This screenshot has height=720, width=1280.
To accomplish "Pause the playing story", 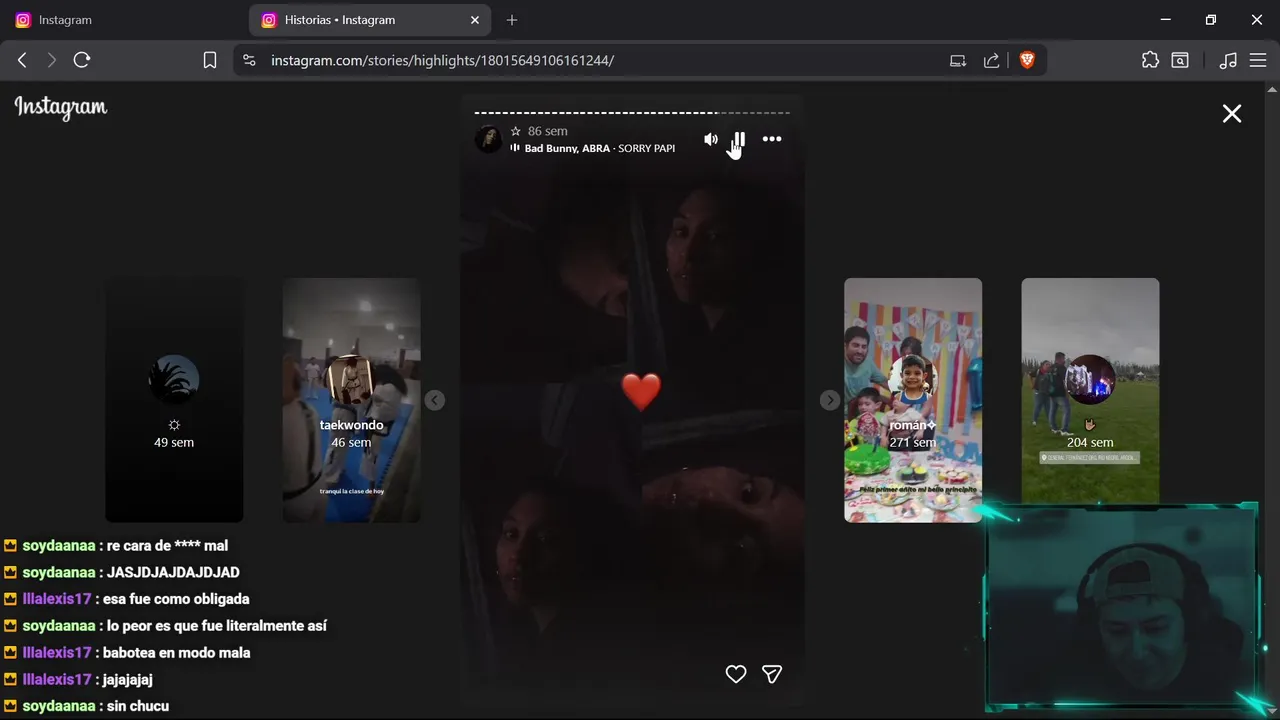I will (740, 139).
